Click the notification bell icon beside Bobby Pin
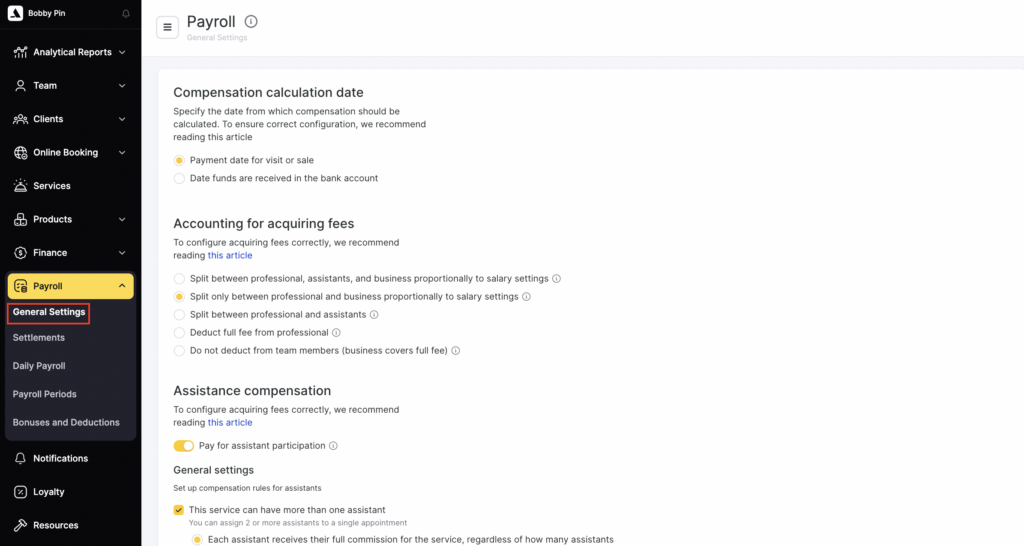This screenshot has height=546, width=1024. (126, 14)
